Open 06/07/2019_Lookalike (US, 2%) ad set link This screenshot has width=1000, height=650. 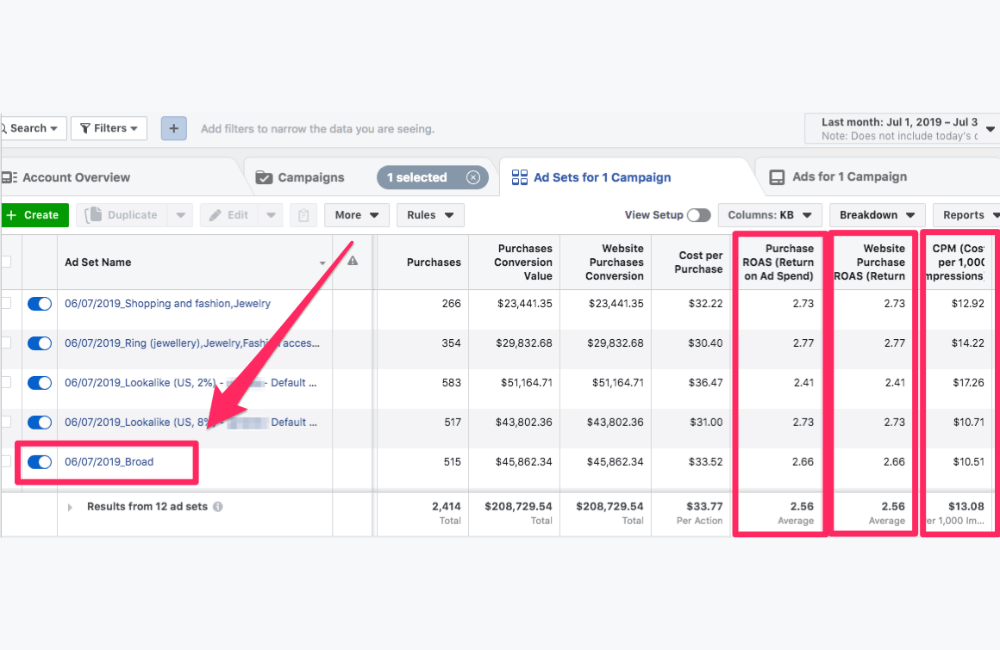click(190, 383)
